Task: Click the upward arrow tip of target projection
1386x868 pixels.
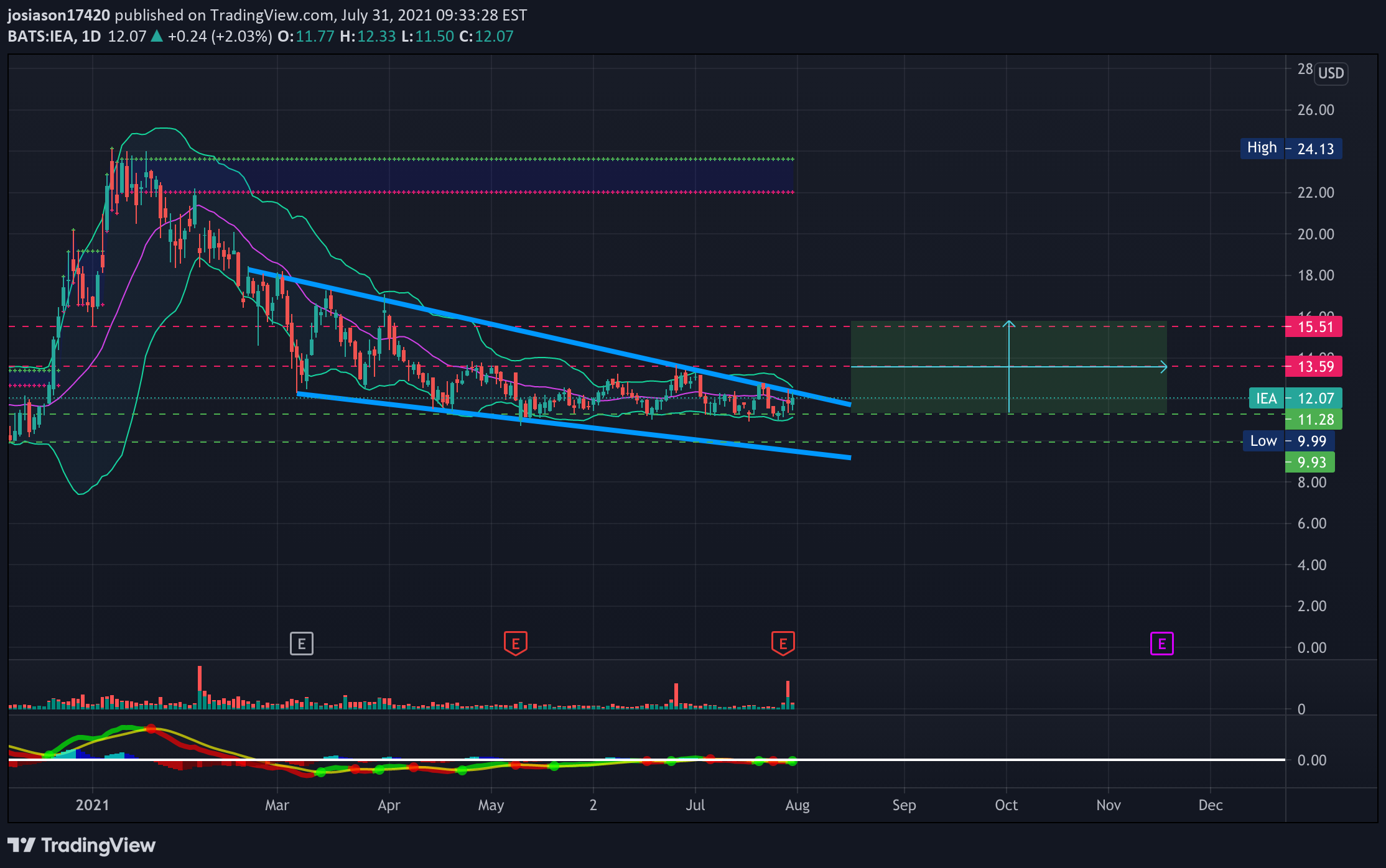Action: 1009,323
